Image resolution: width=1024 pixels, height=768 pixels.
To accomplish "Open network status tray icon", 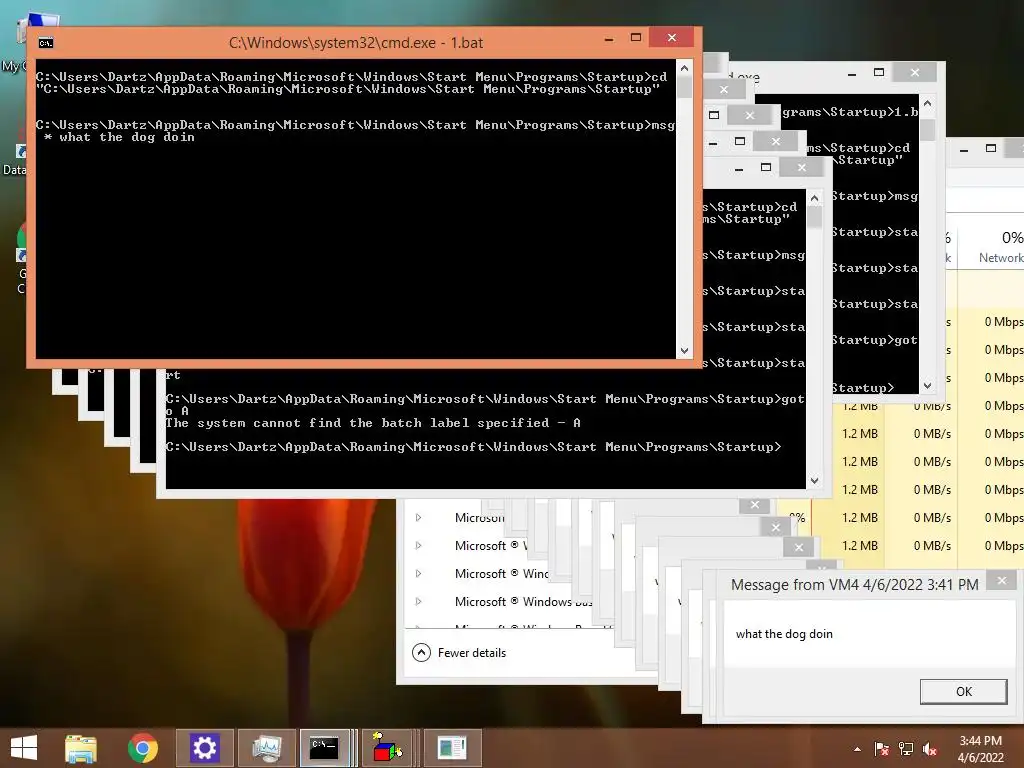I will pyautogui.click(x=906, y=749).
